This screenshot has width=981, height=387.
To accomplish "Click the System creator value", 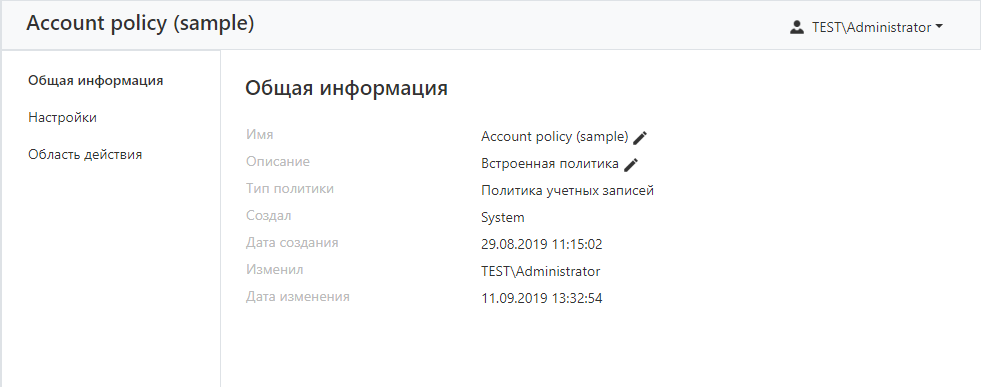I will 502,218.
